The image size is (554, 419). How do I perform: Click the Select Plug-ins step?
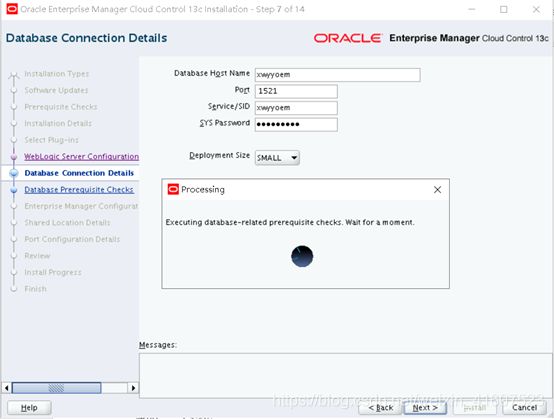click(x=52, y=140)
